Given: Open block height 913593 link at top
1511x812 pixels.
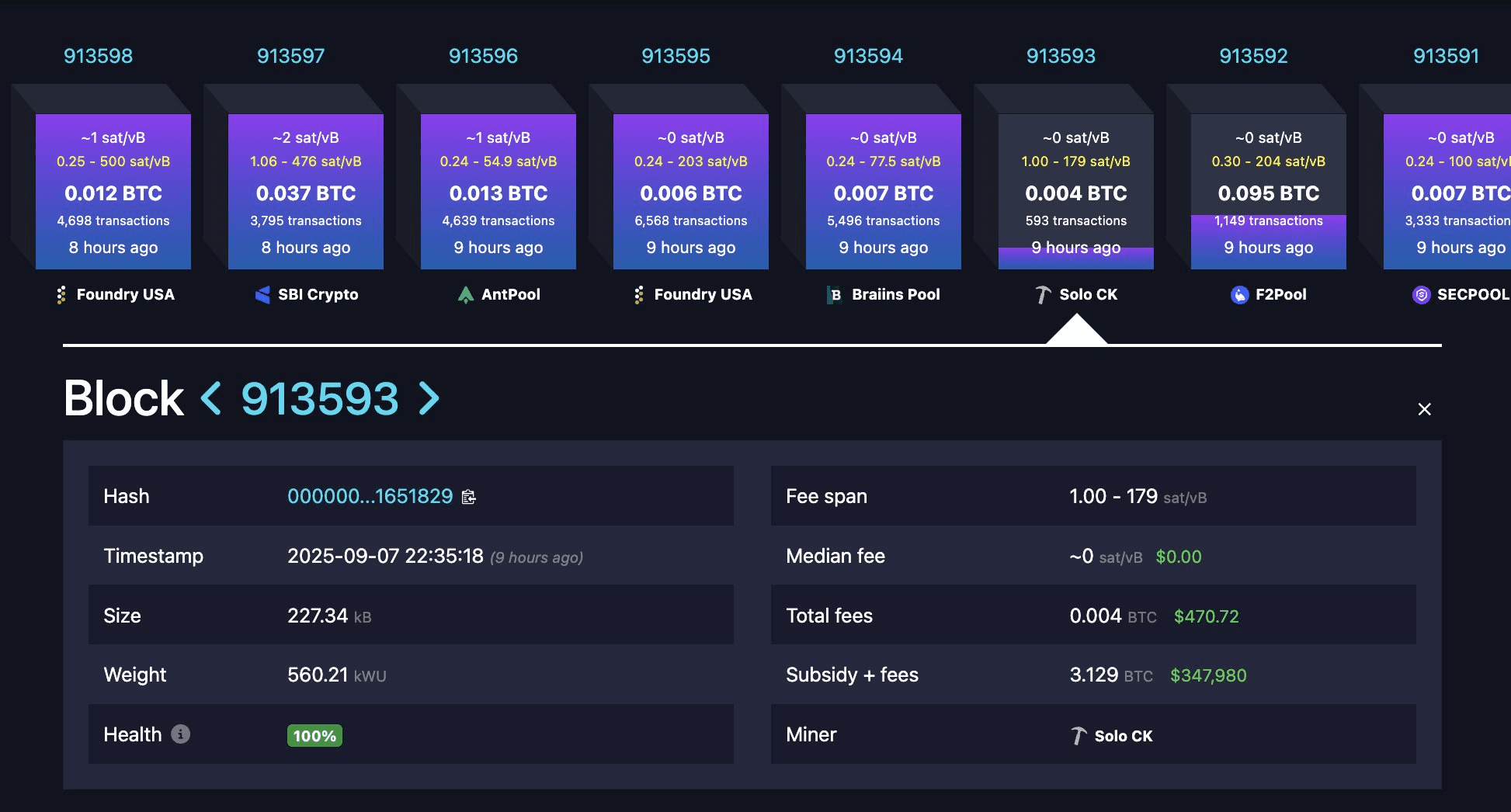Looking at the screenshot, I should point(1061,56).
